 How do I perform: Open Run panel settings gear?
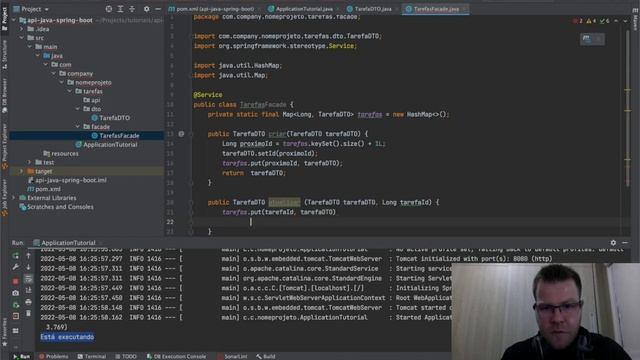tap(613, 243)
